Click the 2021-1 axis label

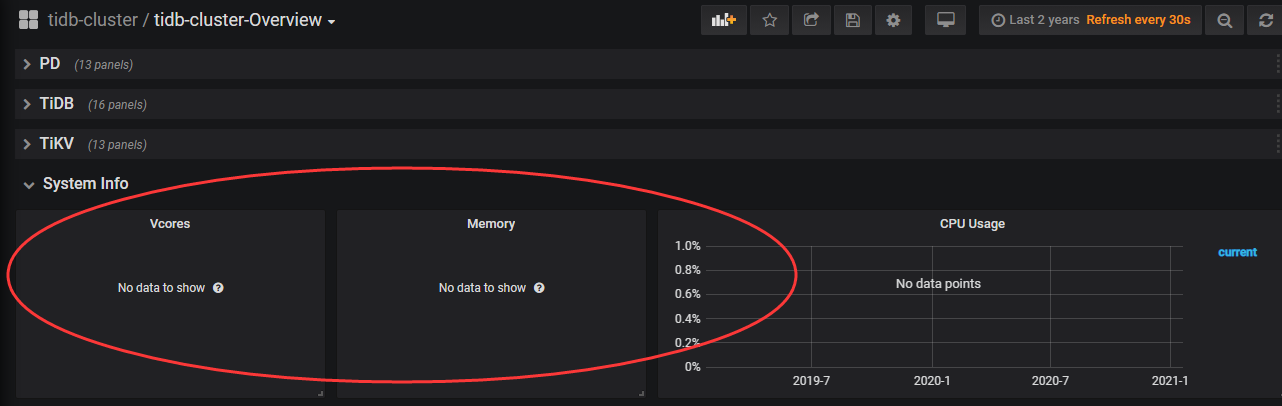1170,381
